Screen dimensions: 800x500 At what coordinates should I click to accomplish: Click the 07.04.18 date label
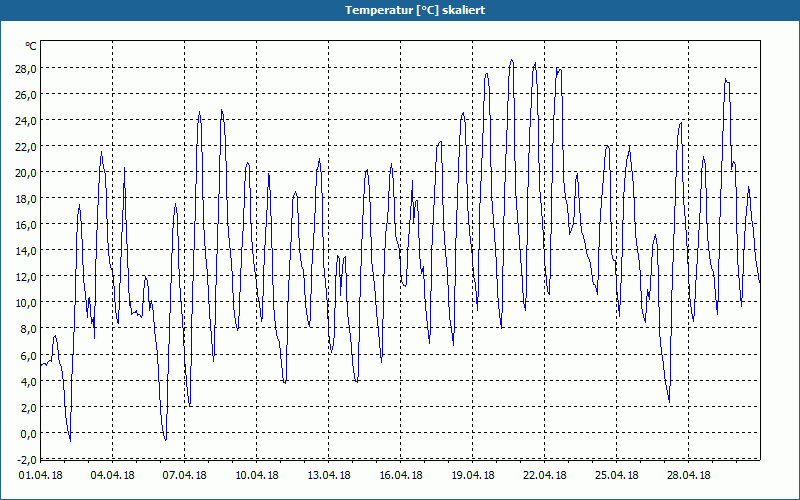point(184,476)
